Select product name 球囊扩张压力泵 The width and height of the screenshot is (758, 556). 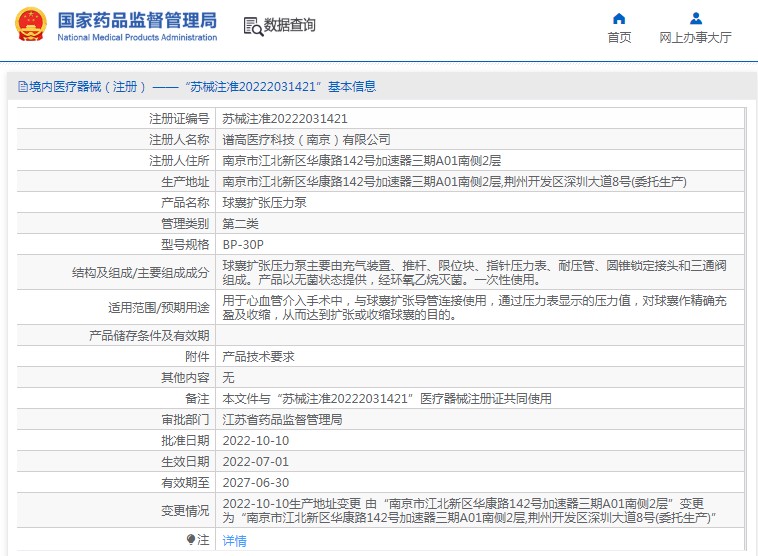[264, 203]
